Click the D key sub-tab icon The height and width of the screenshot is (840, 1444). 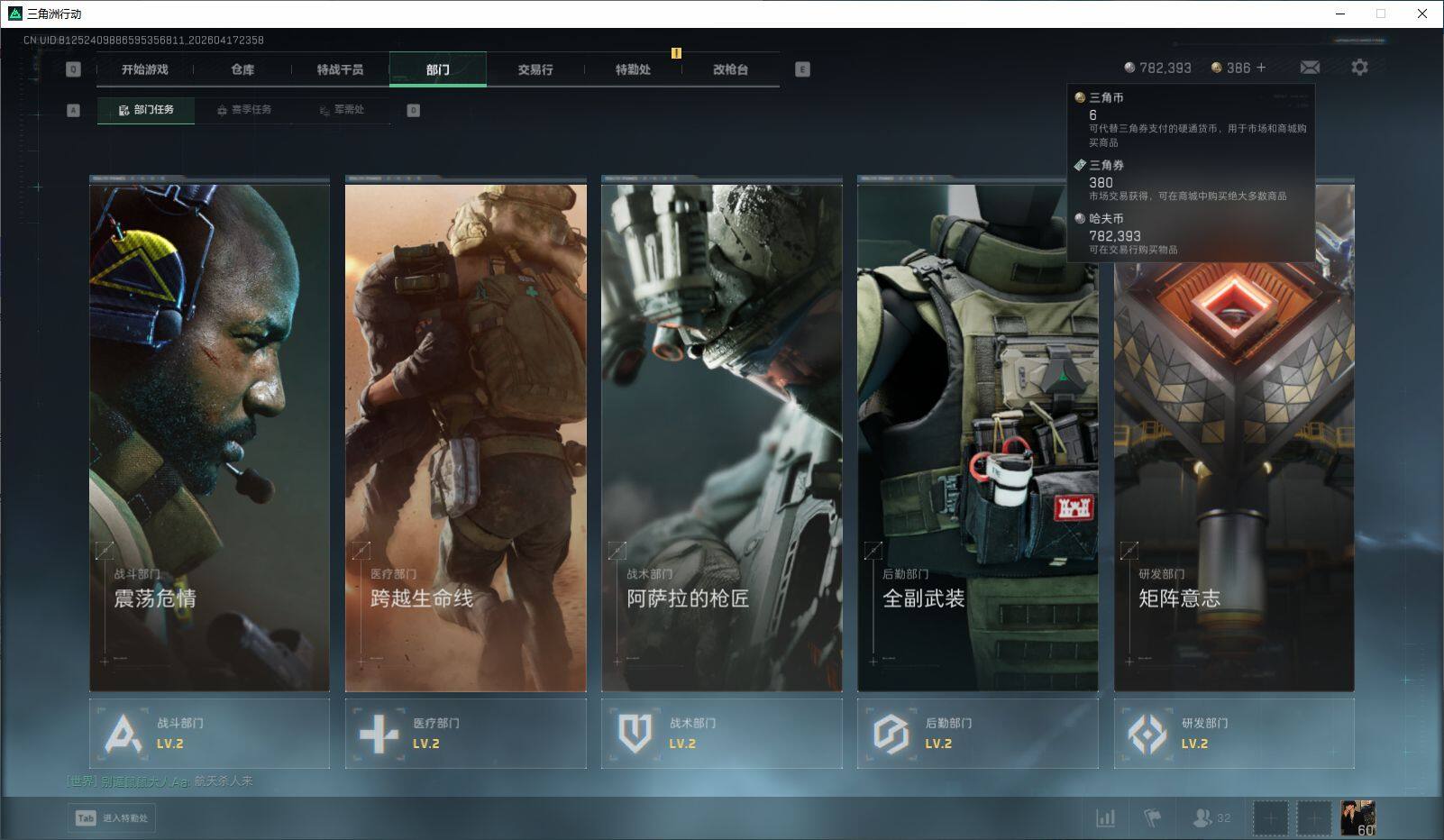click(x=414, y=110)
